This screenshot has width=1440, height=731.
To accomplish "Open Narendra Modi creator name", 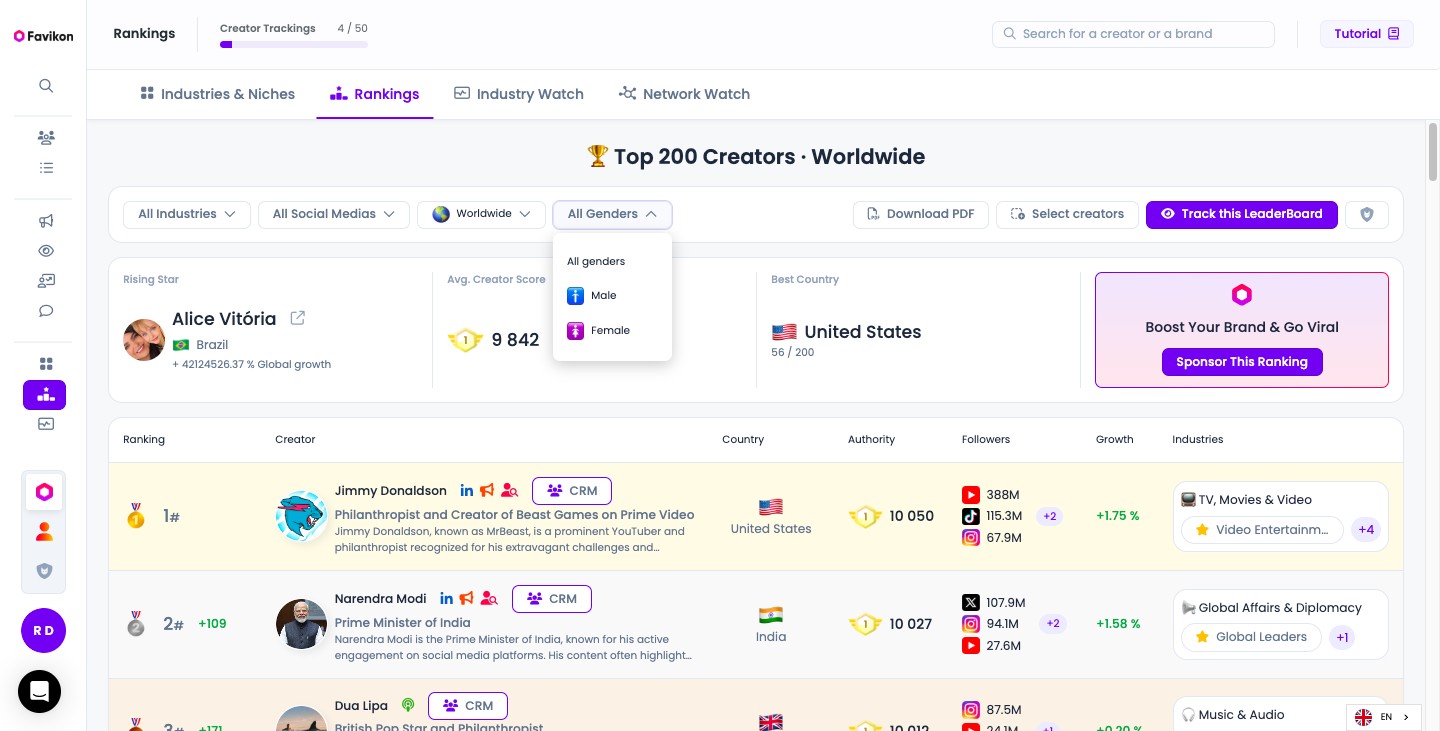I will [x=381, y=599].
